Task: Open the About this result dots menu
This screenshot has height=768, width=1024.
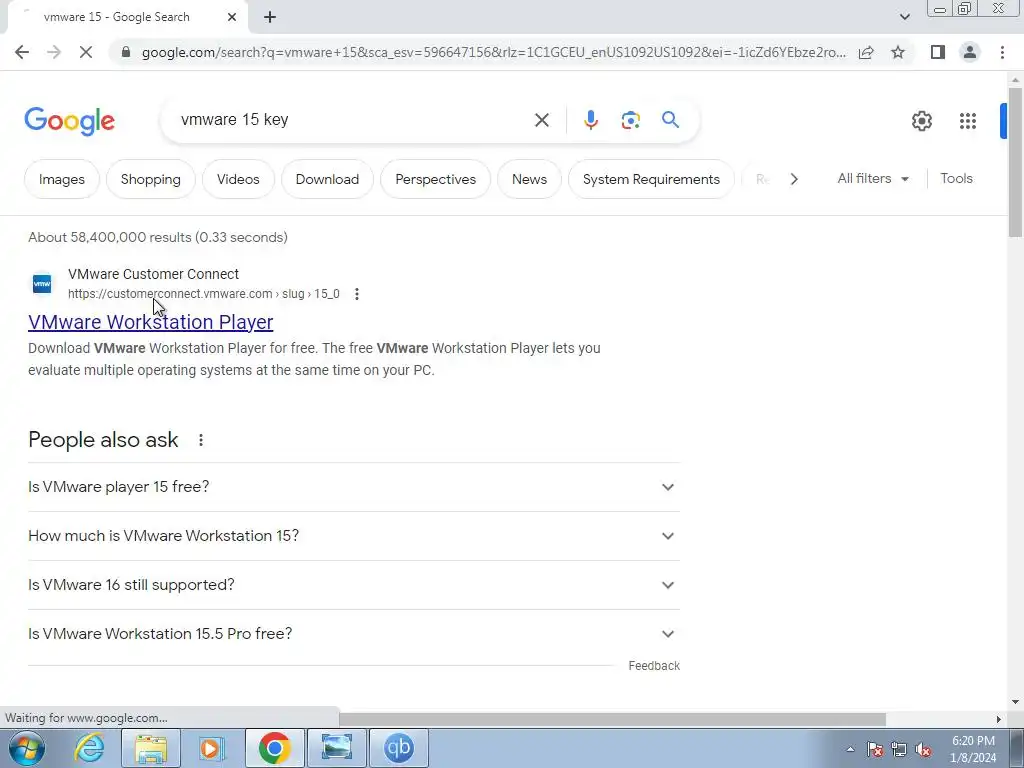Action: pos(357,294)
